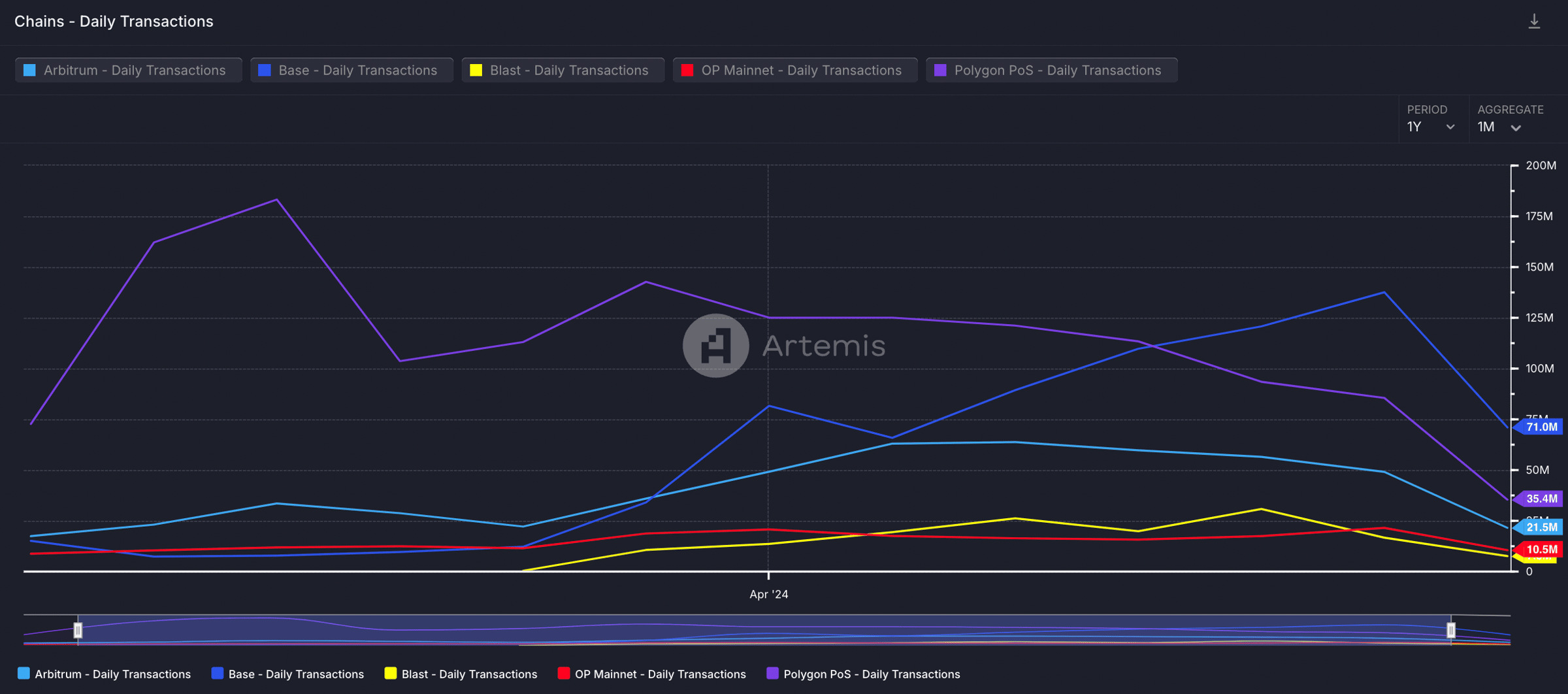Click Blast yellow swatch in bottom legend

[391, 673]
